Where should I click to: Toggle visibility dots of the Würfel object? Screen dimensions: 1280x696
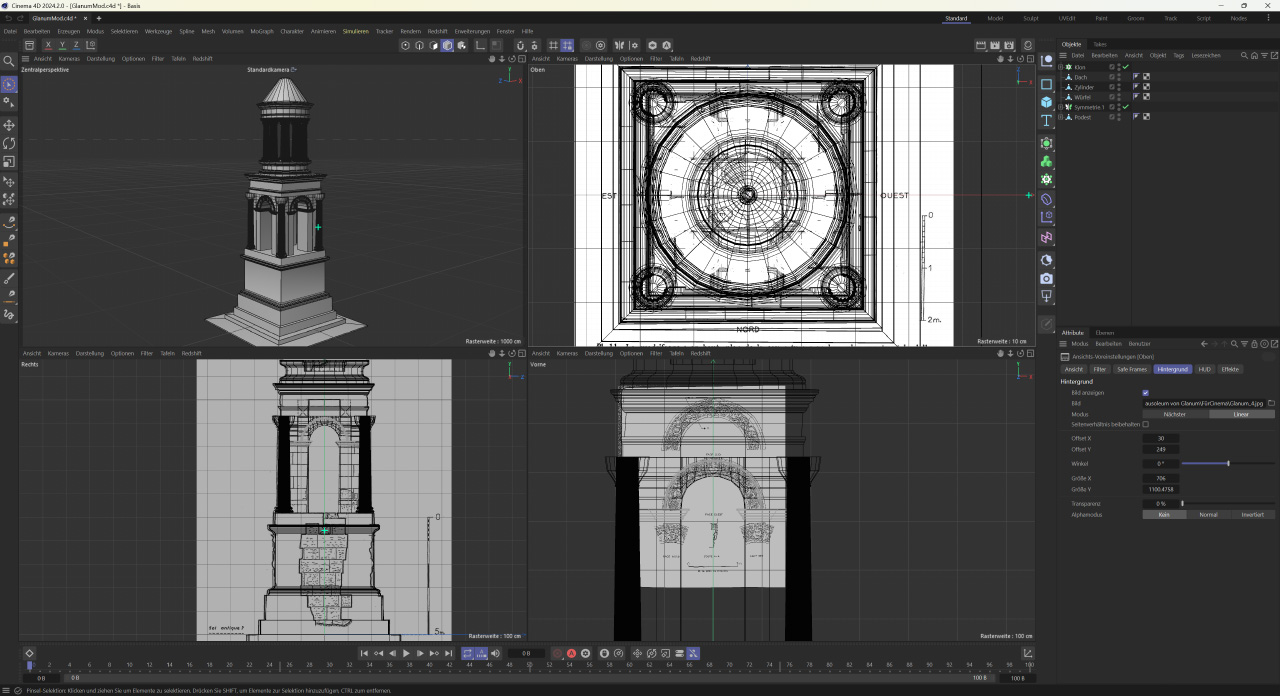[1119, 97]
